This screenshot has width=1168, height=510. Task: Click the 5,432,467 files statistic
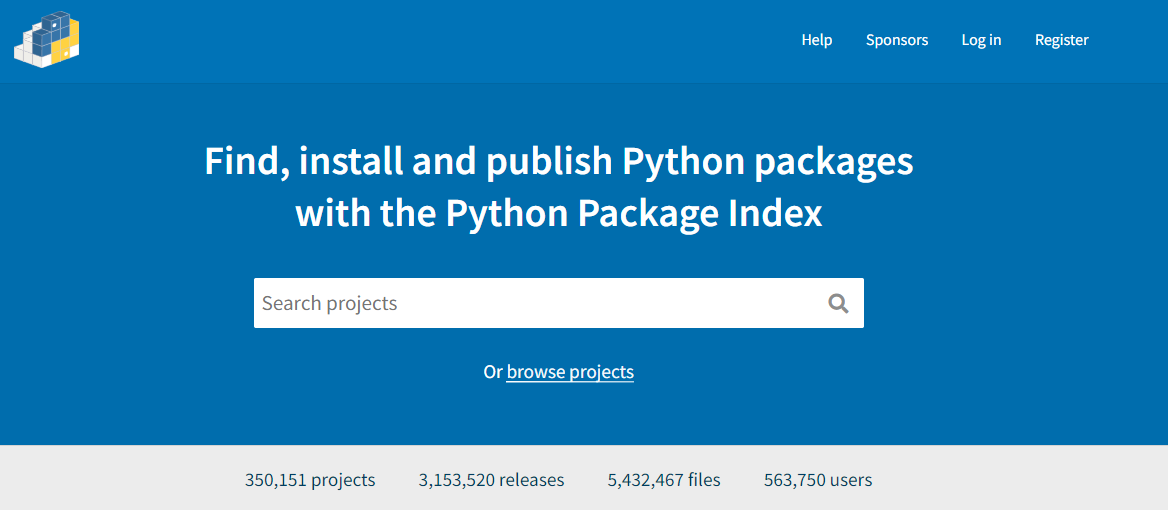[x=664, y=480]
